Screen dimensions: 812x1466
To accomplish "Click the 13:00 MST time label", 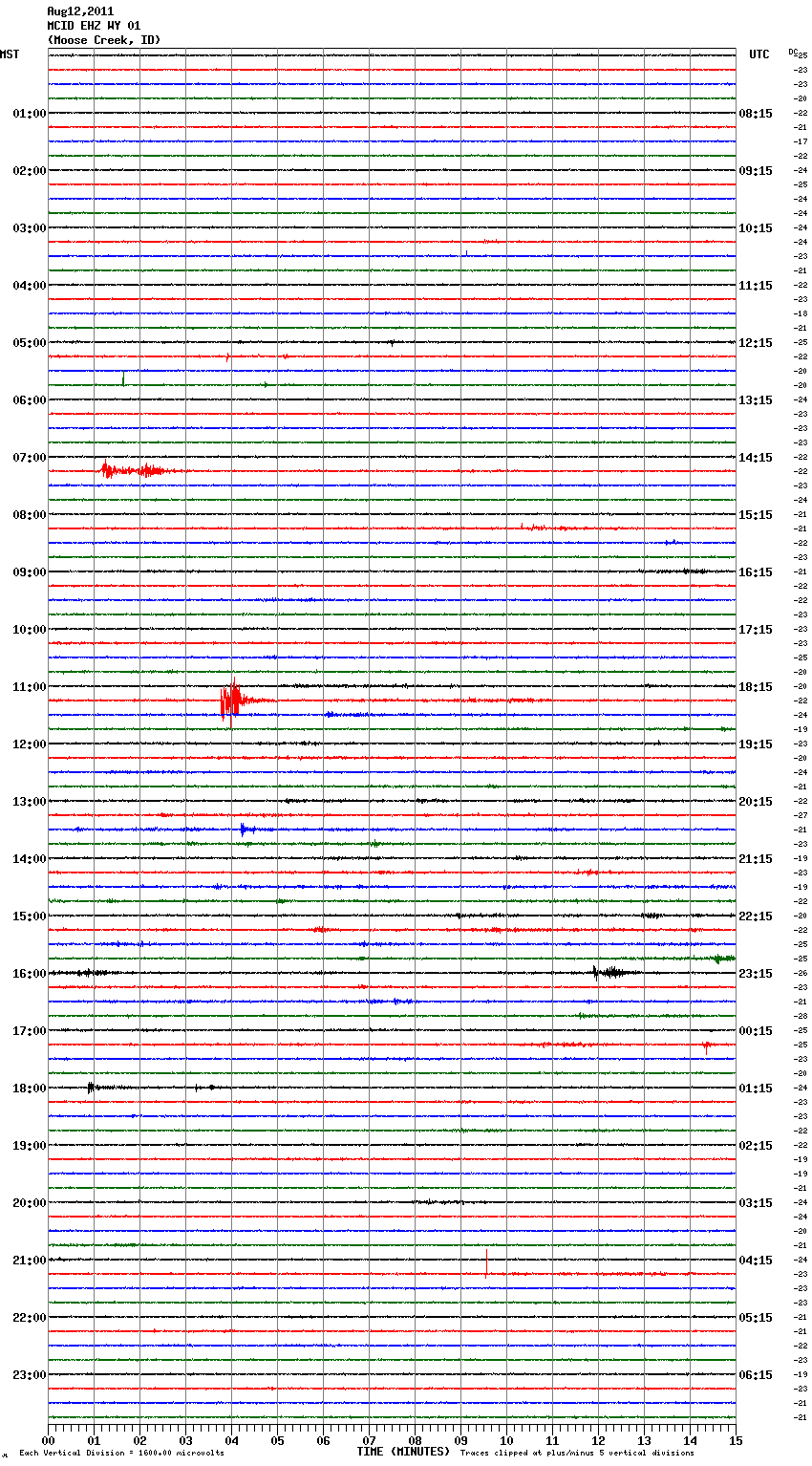I will point(30,802).
